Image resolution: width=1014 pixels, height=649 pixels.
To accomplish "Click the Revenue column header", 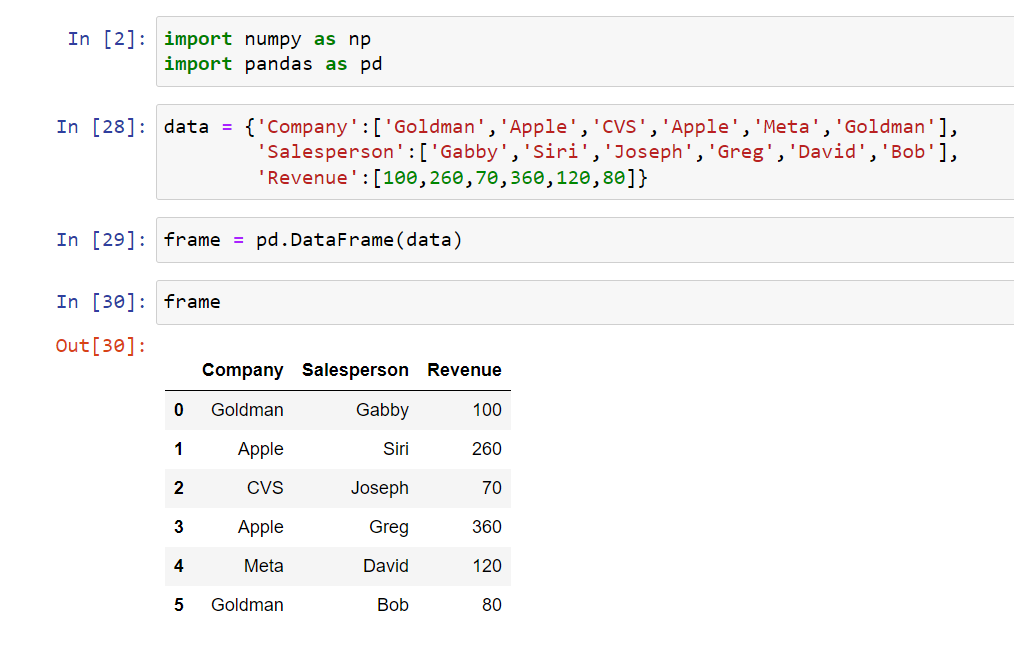I will point(464,370).
